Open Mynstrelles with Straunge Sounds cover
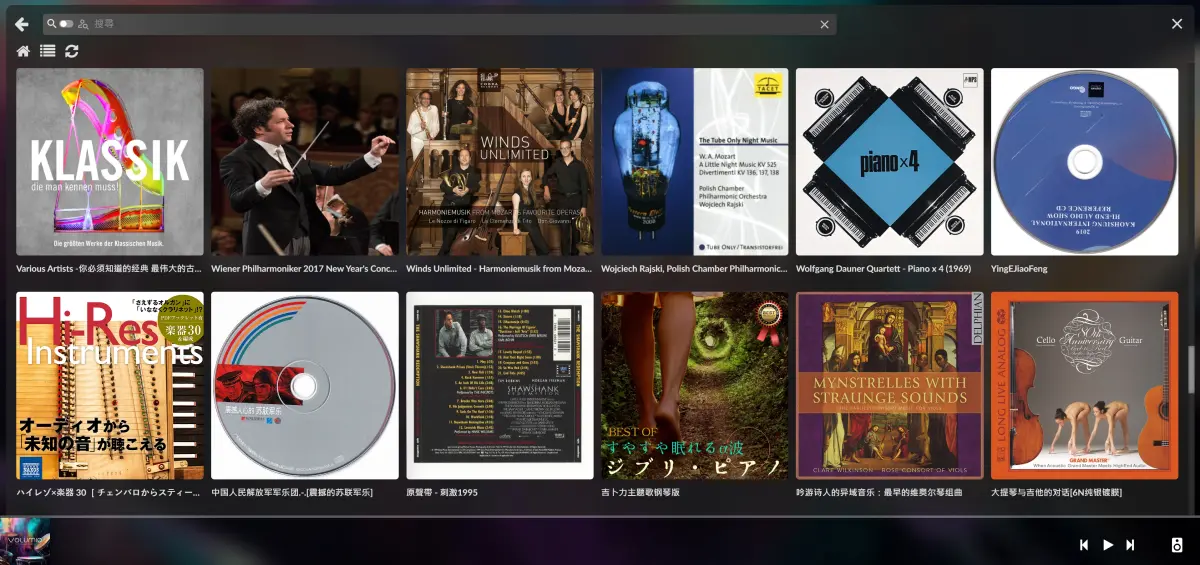The height and width of the screenshot is (565, 1200). 890,386
